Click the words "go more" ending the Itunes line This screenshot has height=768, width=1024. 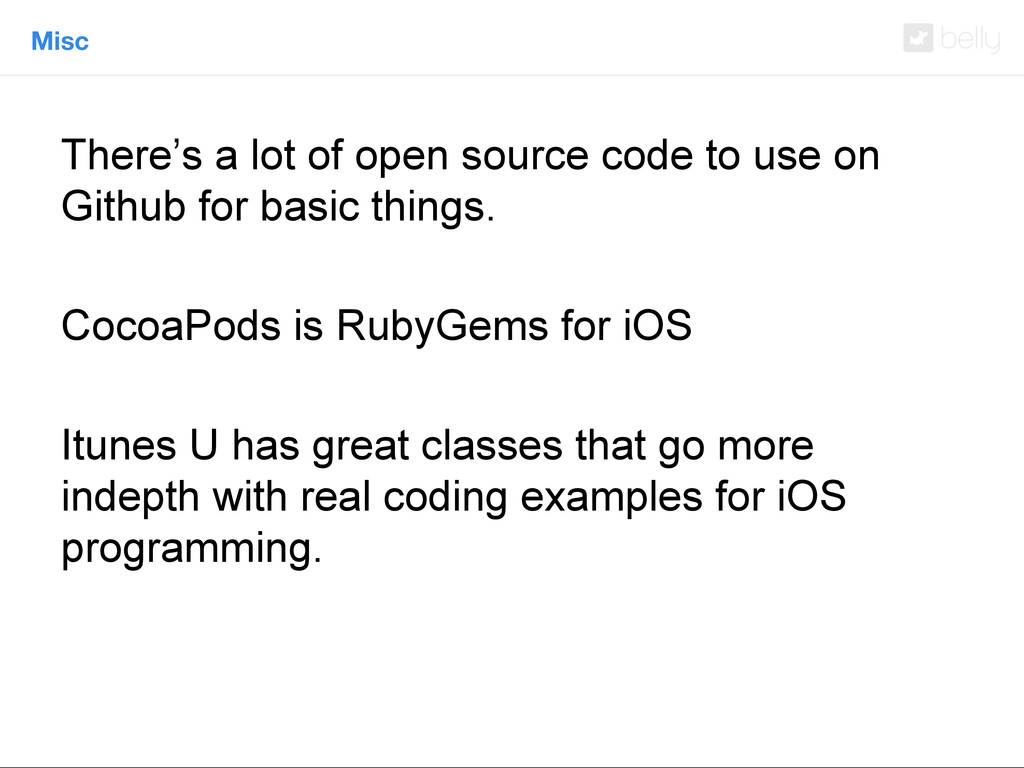(736, 447)
